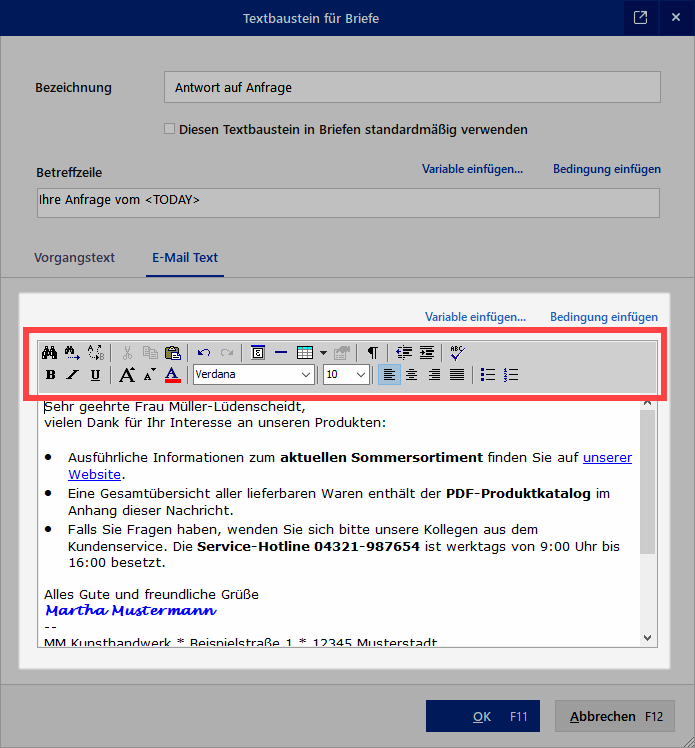Insert a horizontal line

click(281, 352)
